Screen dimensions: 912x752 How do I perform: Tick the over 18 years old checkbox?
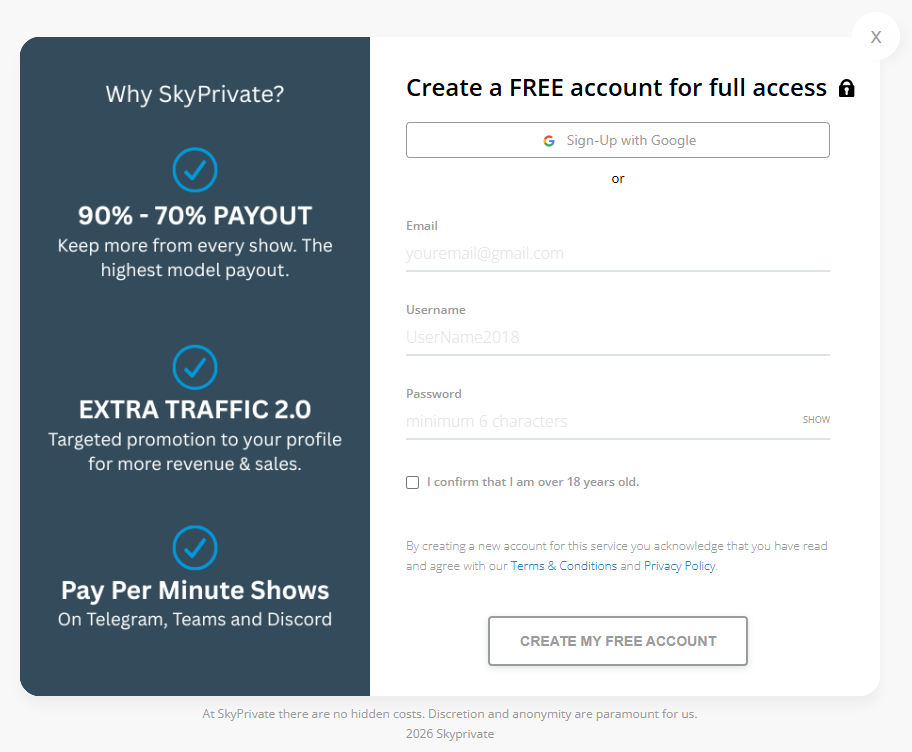click(413, 482)
